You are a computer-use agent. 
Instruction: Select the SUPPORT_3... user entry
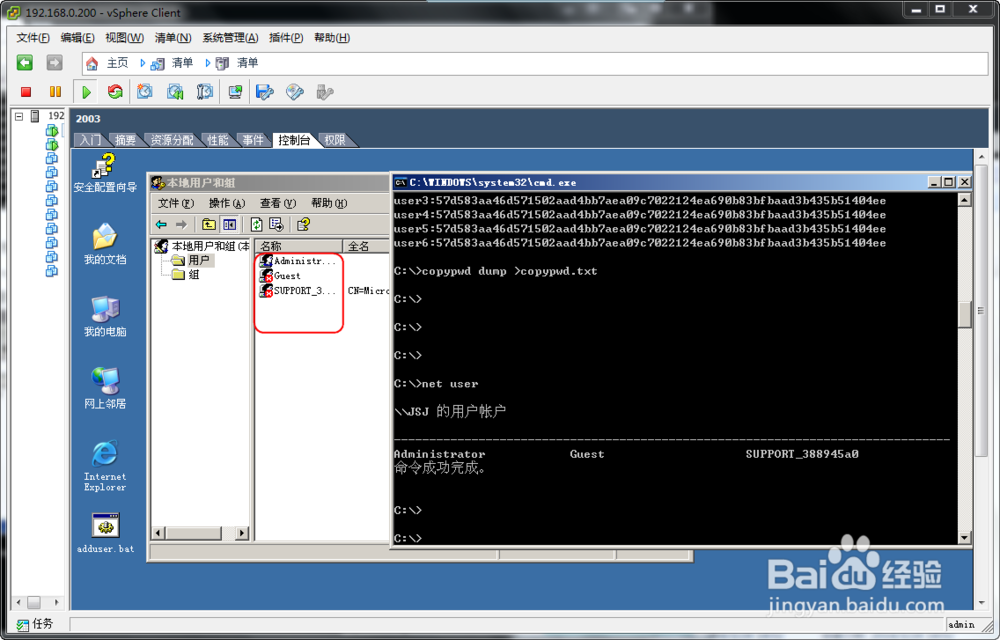point(298,291)
